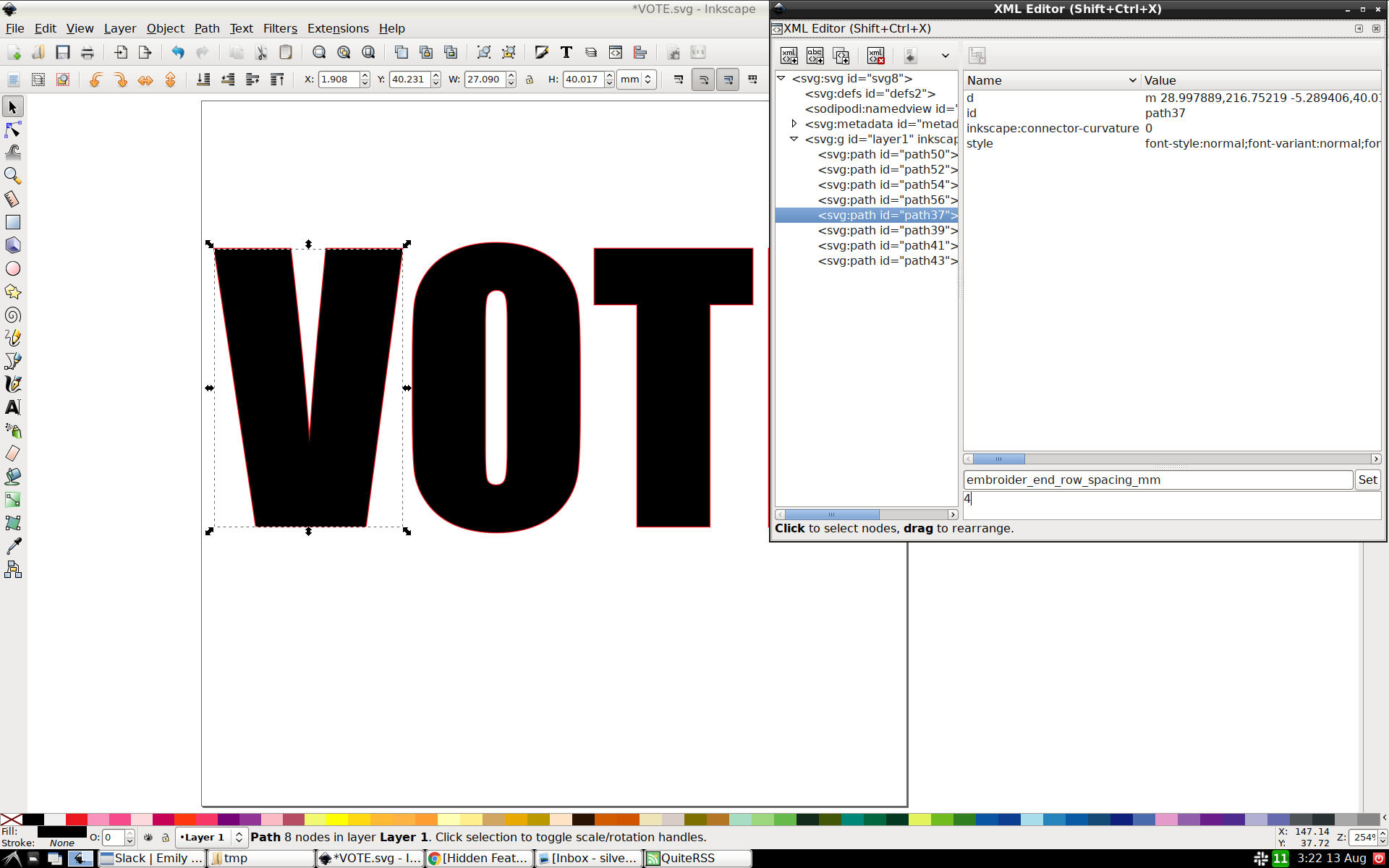Viewport: 1389px width, 868px height.
Task: Select the Measure tool
Action: tap(13, 199)
